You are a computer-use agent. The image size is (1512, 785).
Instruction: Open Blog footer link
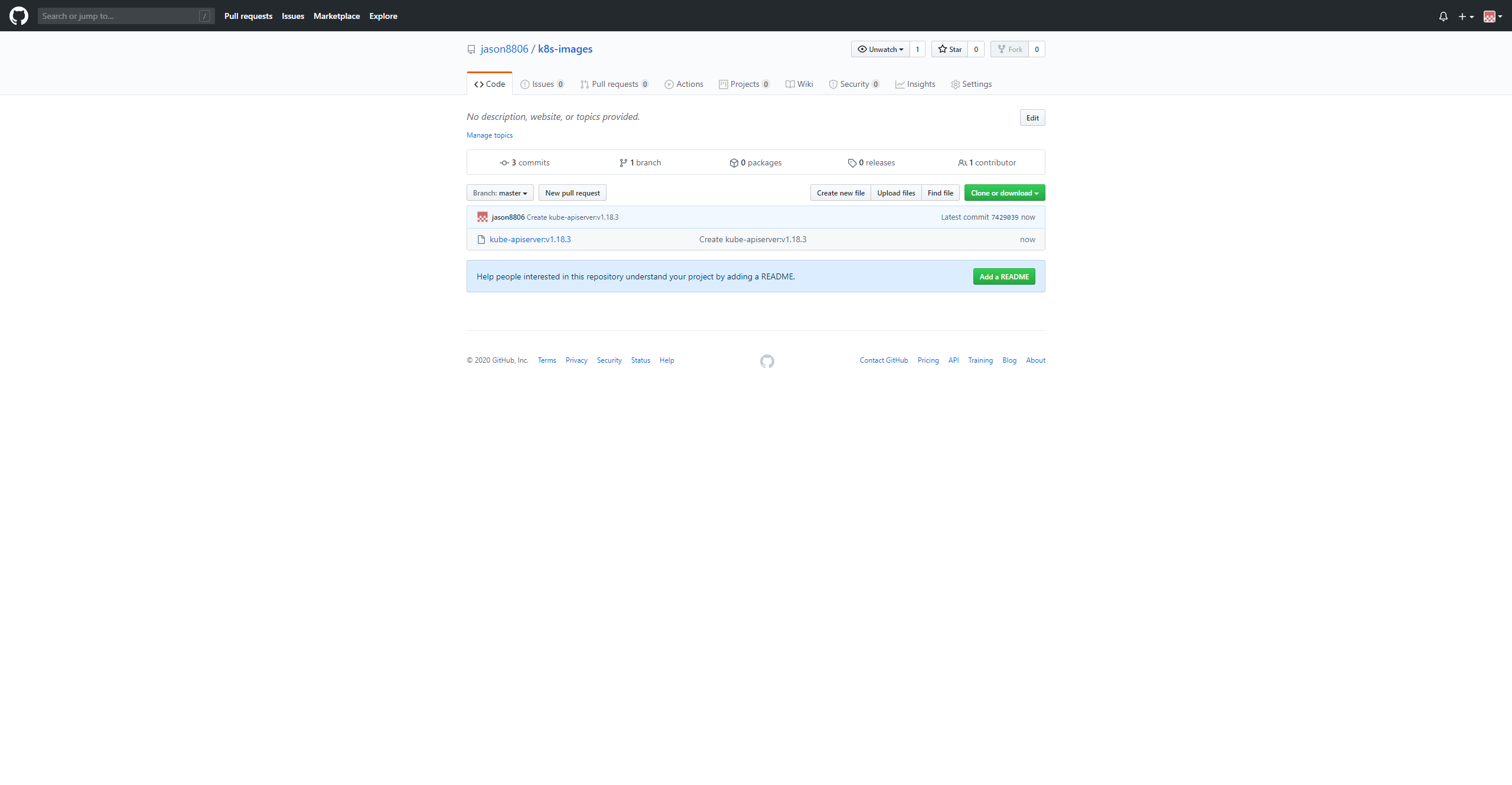pyautogui.click(x=1009, y=360)
